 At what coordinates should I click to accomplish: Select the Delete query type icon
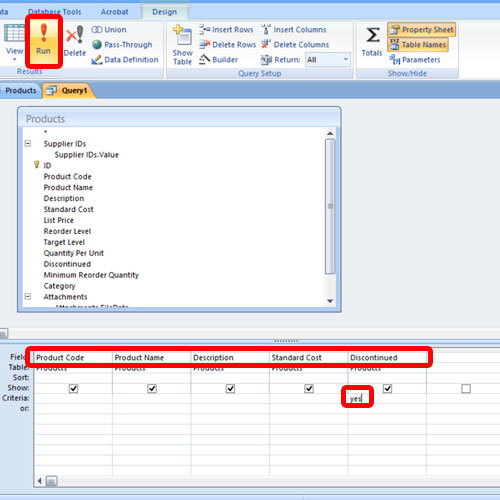point(75,41)
